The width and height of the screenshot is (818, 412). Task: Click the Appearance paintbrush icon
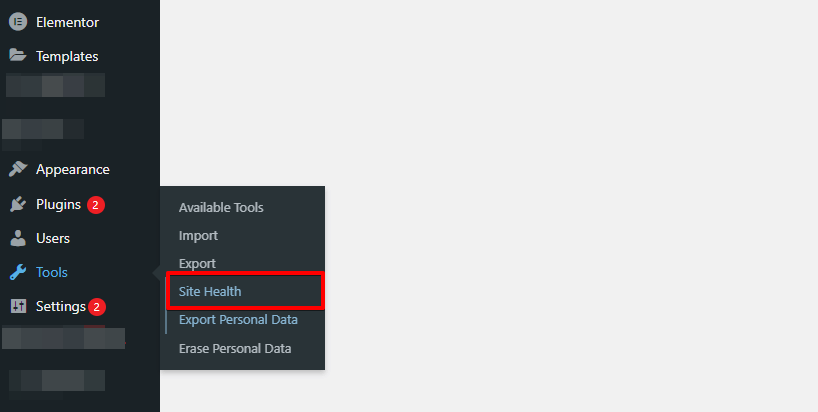coord(18,169)
